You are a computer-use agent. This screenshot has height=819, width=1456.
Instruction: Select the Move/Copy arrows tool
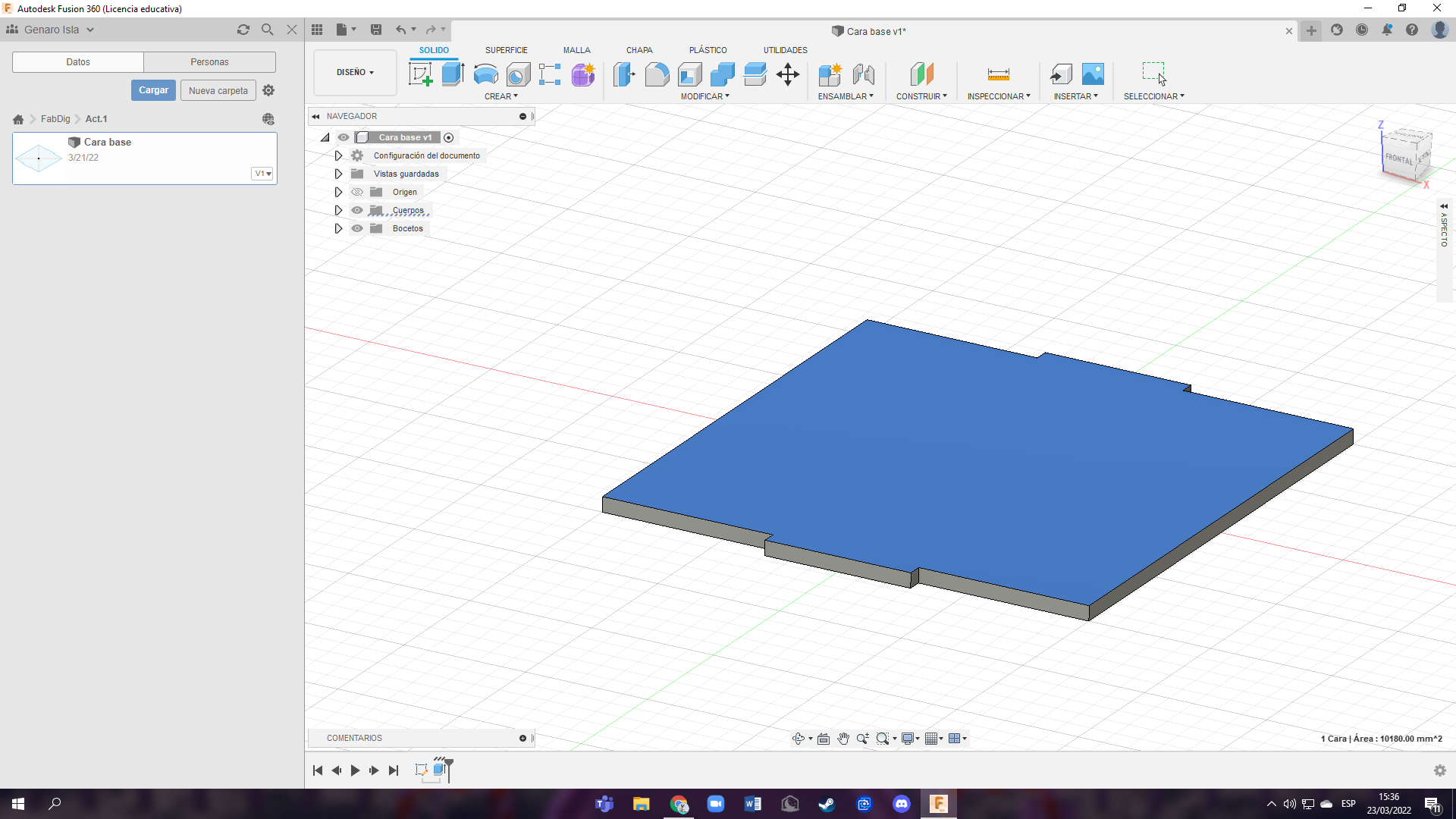[x=788, y=74]
